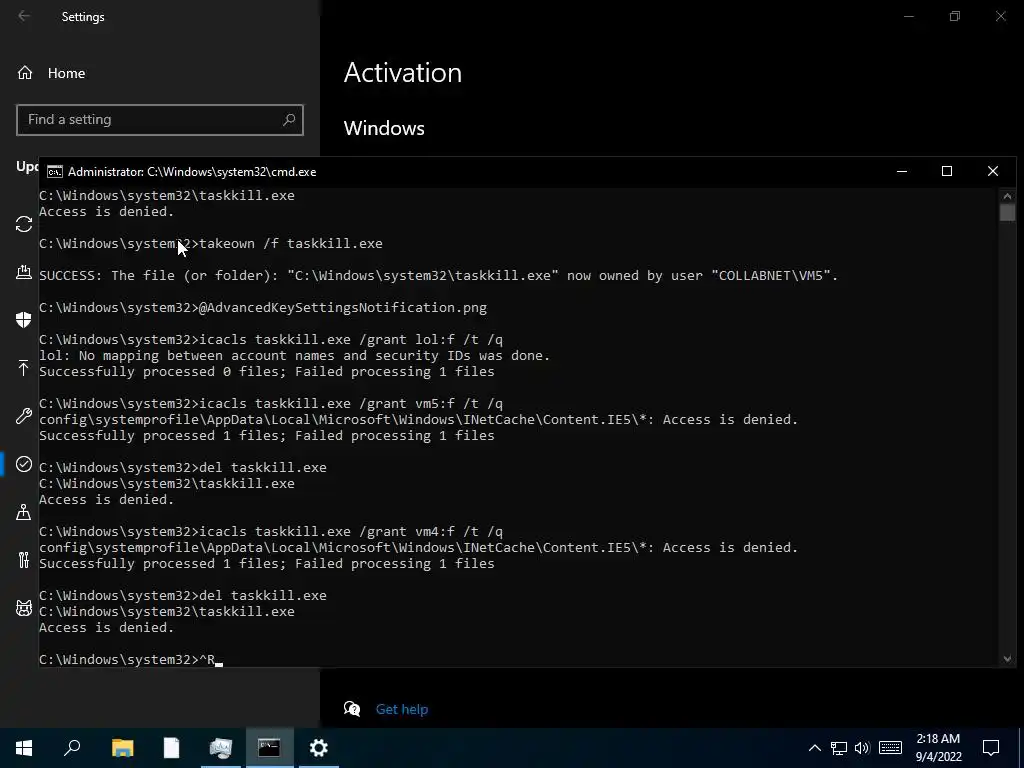
Task: Click the 'Settings' window title text
Action: click(x=83, y=17)
